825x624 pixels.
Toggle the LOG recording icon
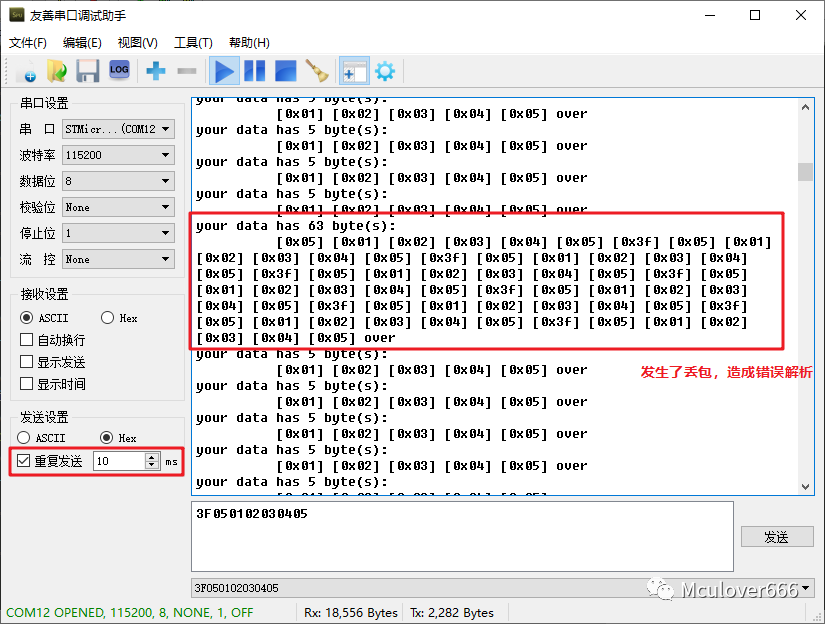[119, 70]
